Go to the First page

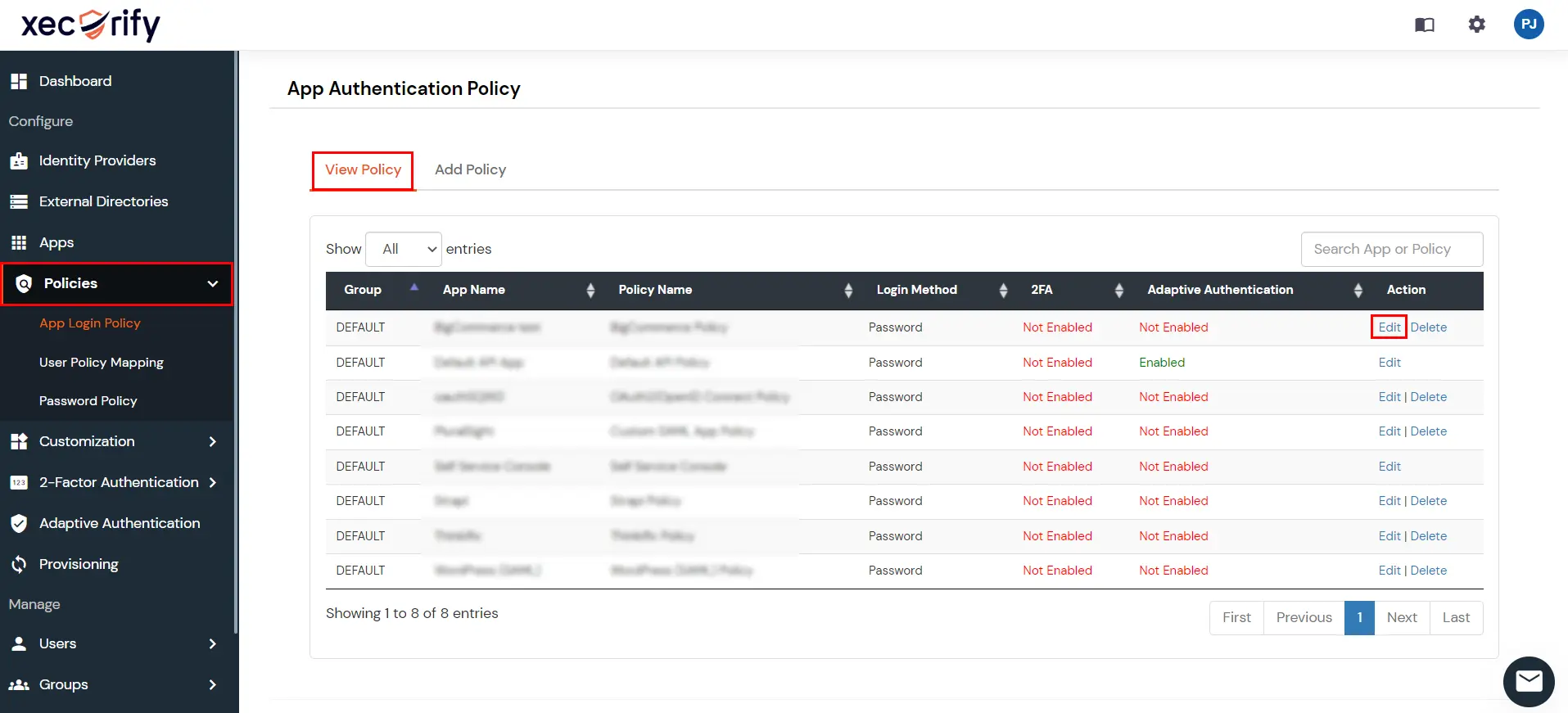[1236, 617]
